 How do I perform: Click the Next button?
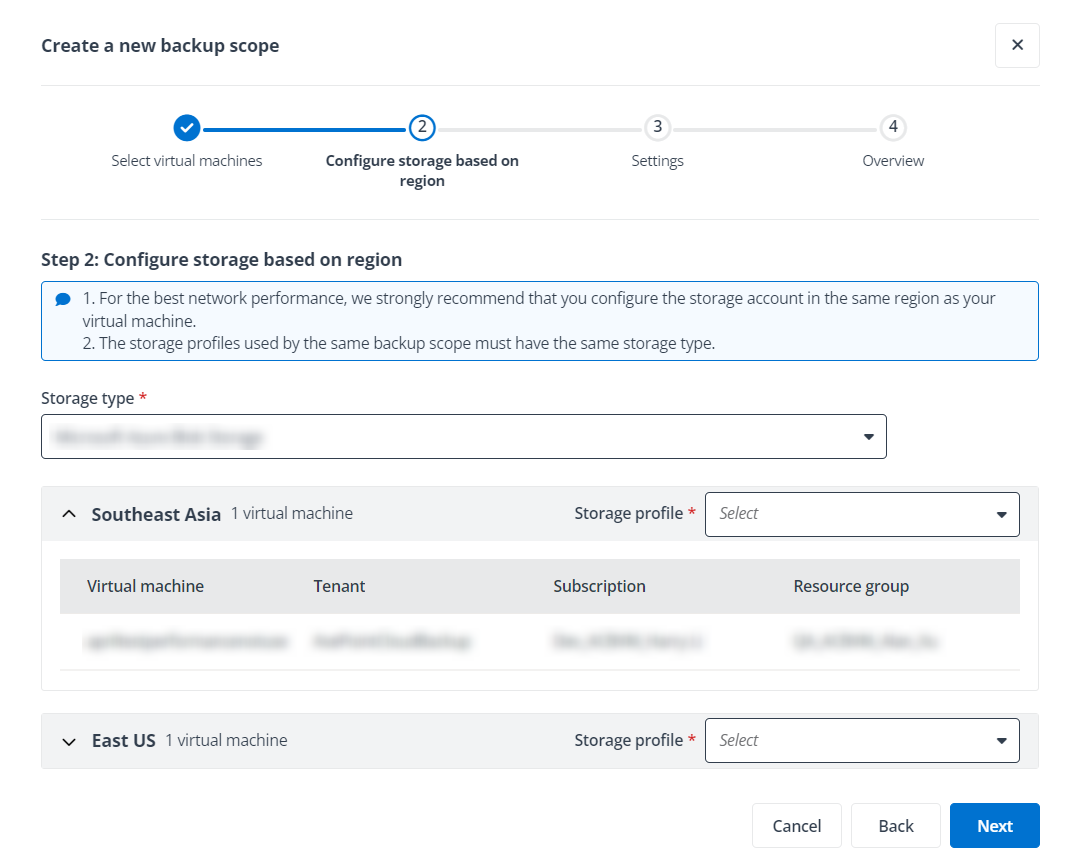(x=994, y=825)
